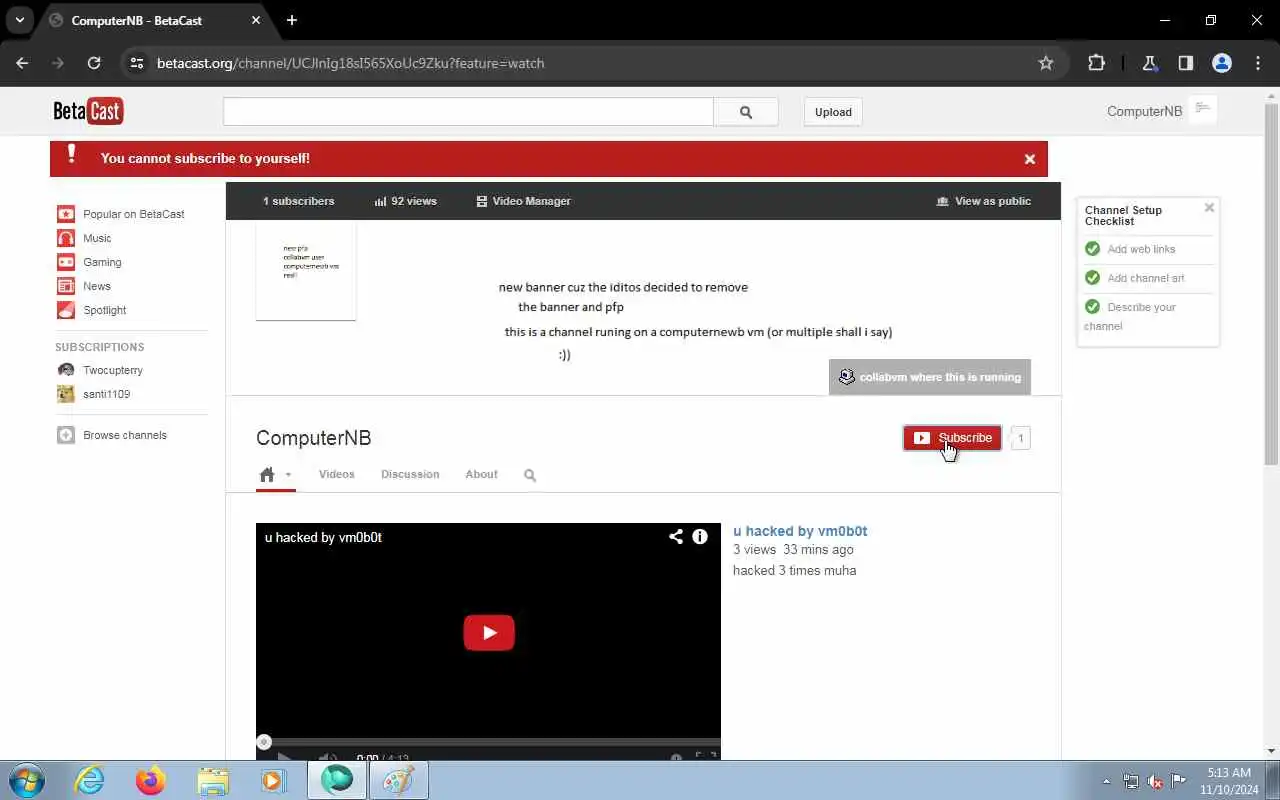Switch to the Videos tab
1280x800 pixels.
(337, 474)
